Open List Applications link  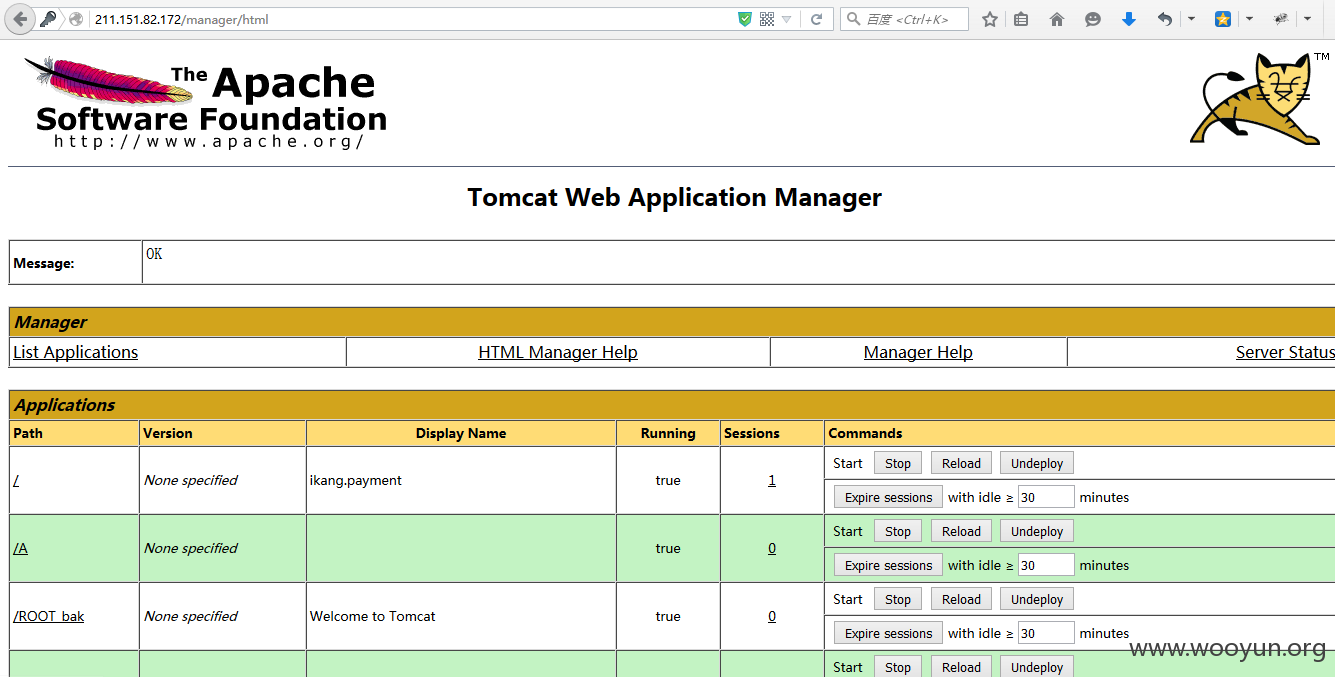(x=75, y=352)
